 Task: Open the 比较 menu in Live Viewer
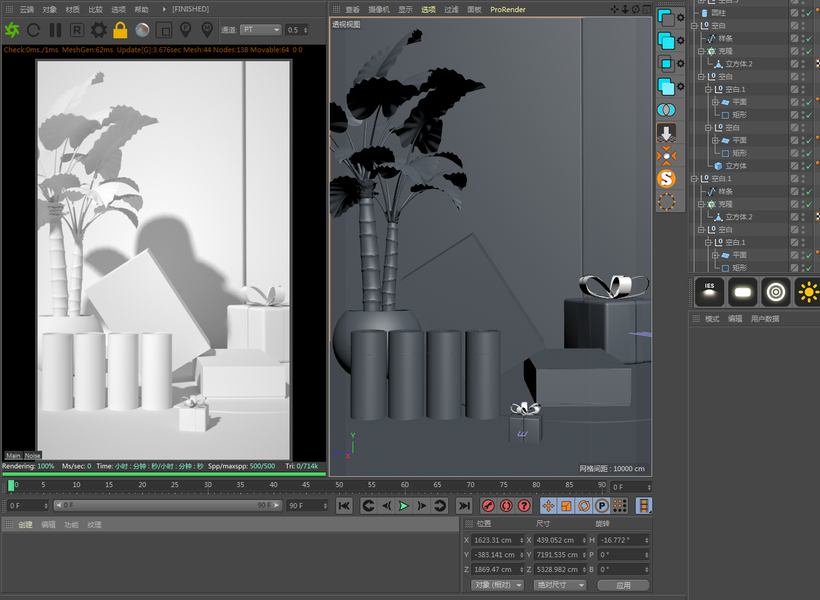click(x=96, y=9)
